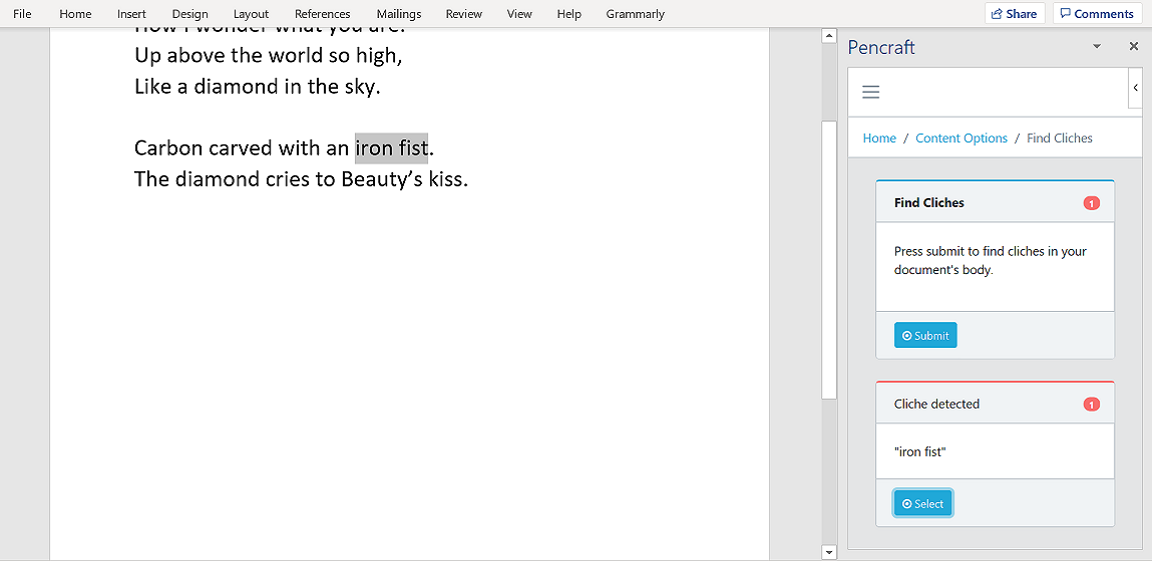
Task: Close the Pencraft task pane
Action: 1134,46
